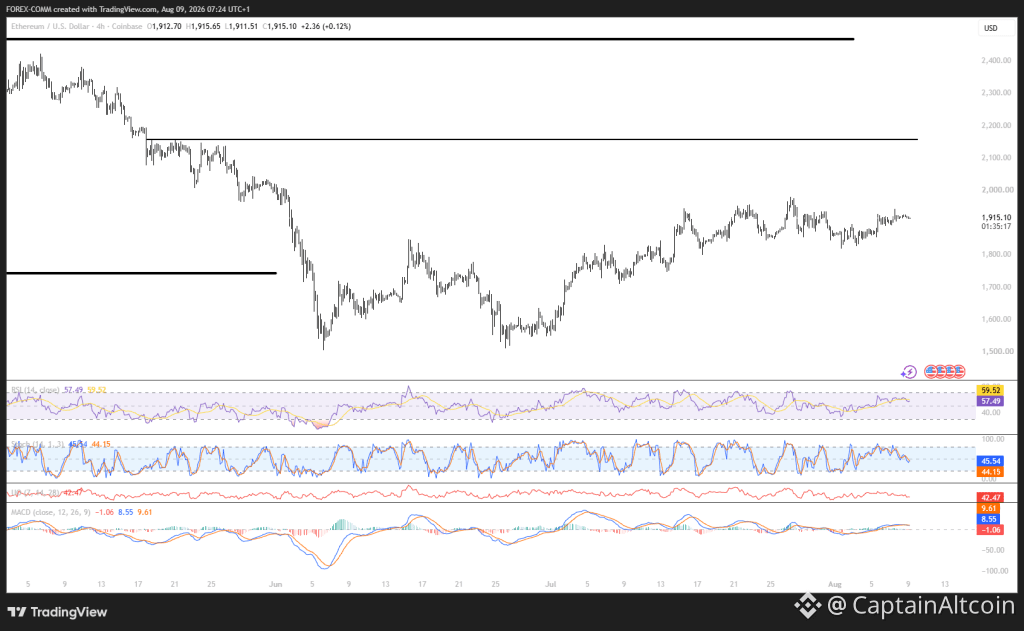Click the 2,400.00 price axis label
Image resolution: width=1024 pixels, height=631 pixels.
(x=996, y=60)
